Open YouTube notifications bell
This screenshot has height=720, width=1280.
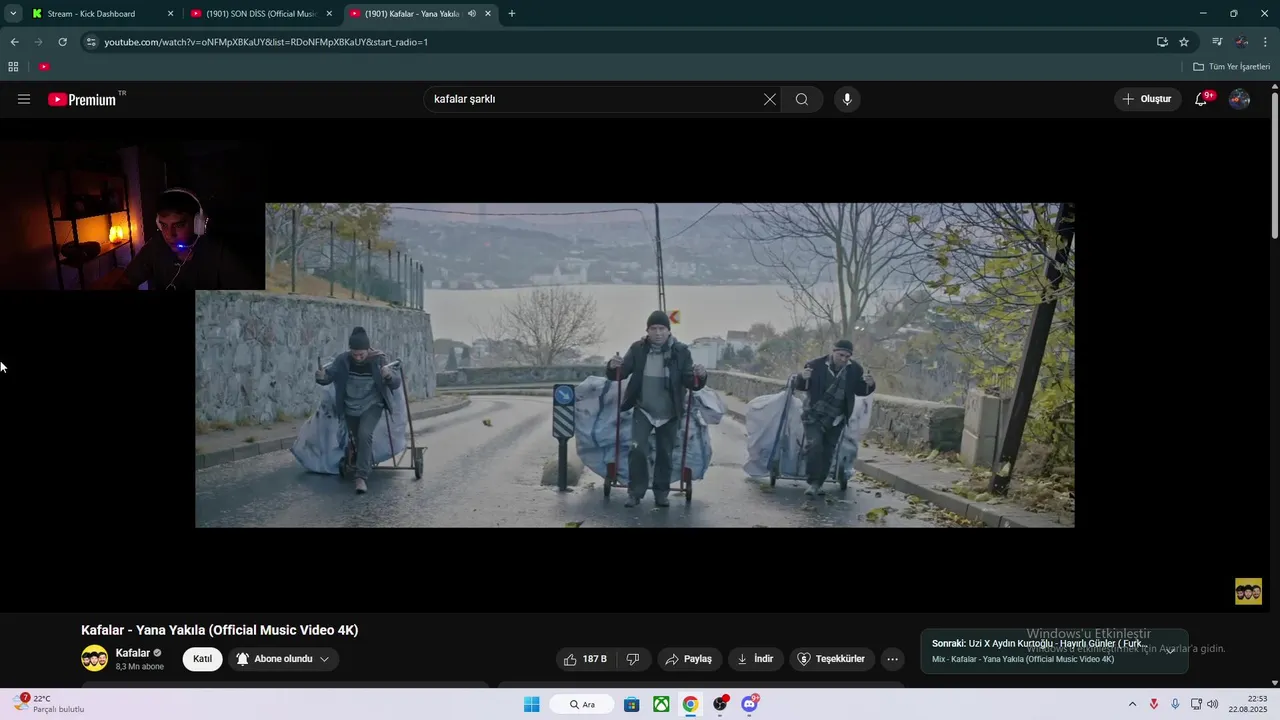[1202, 99]
